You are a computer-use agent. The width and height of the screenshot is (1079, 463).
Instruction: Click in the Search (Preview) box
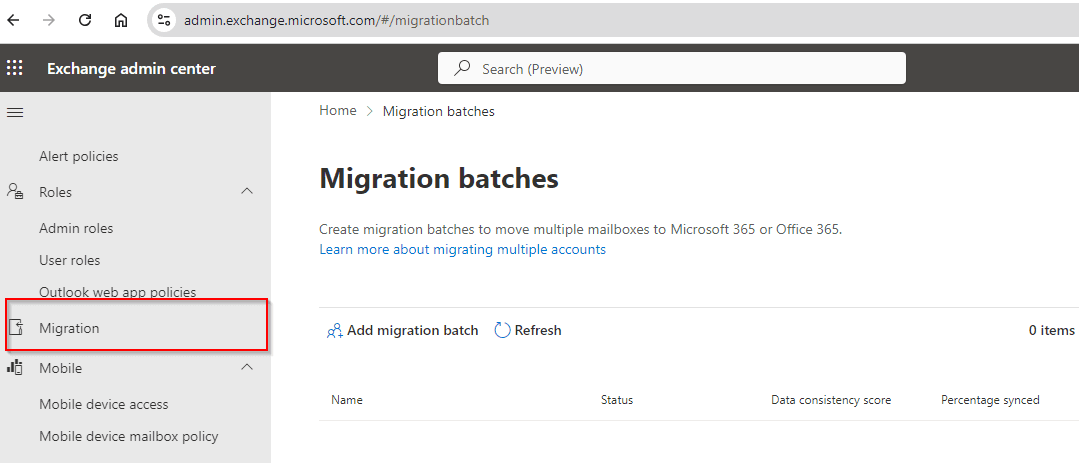point(672,68)
